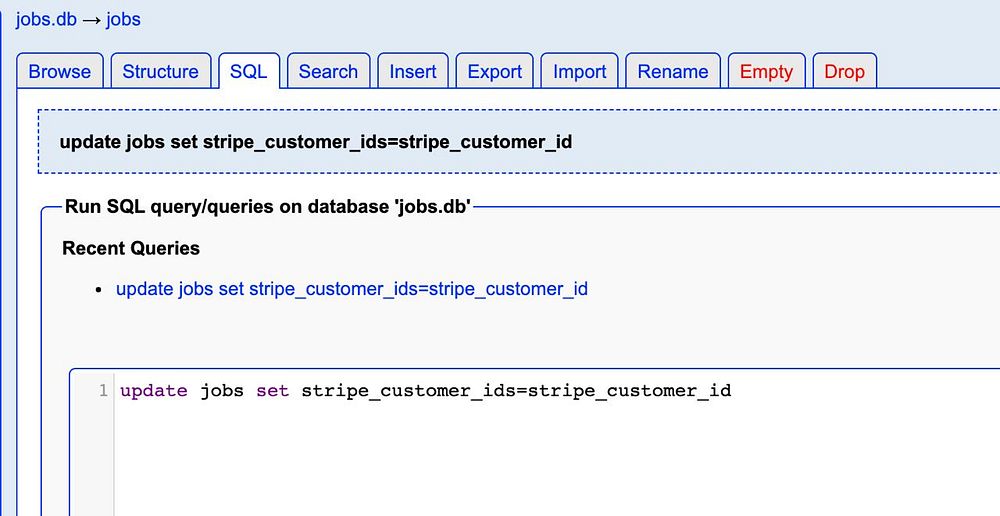Click the red Drop tab
This screenshot has width=1000, height=516.
pos(845,72)
